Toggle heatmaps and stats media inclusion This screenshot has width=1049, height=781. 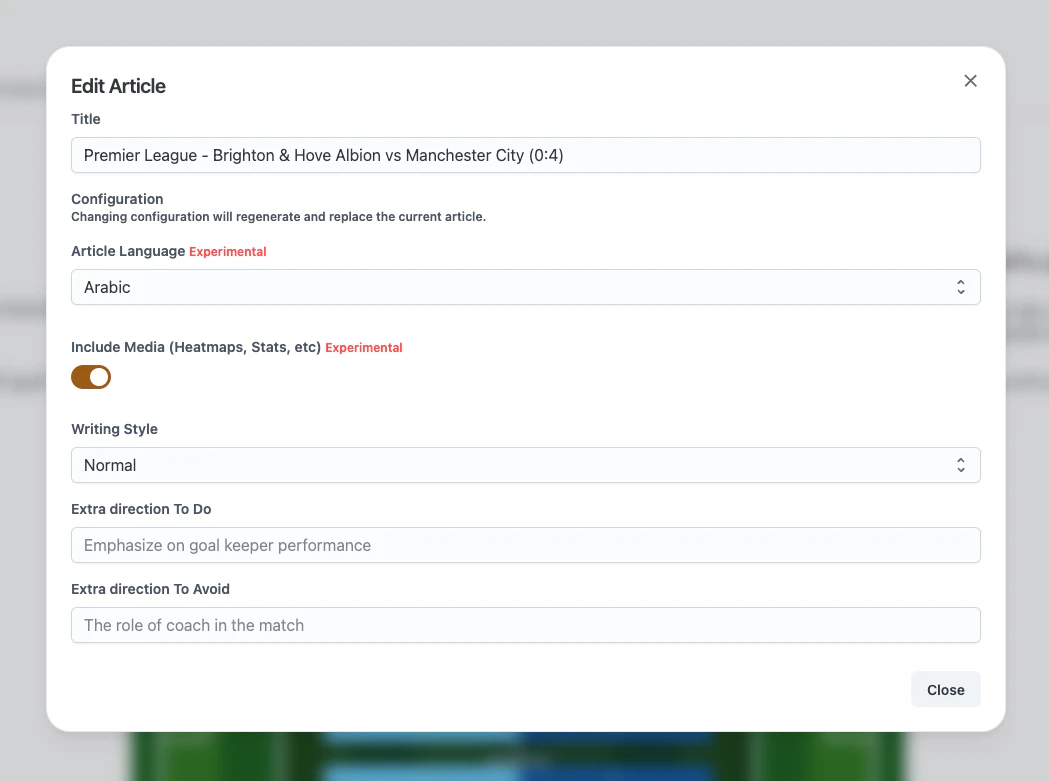point(91,377)
